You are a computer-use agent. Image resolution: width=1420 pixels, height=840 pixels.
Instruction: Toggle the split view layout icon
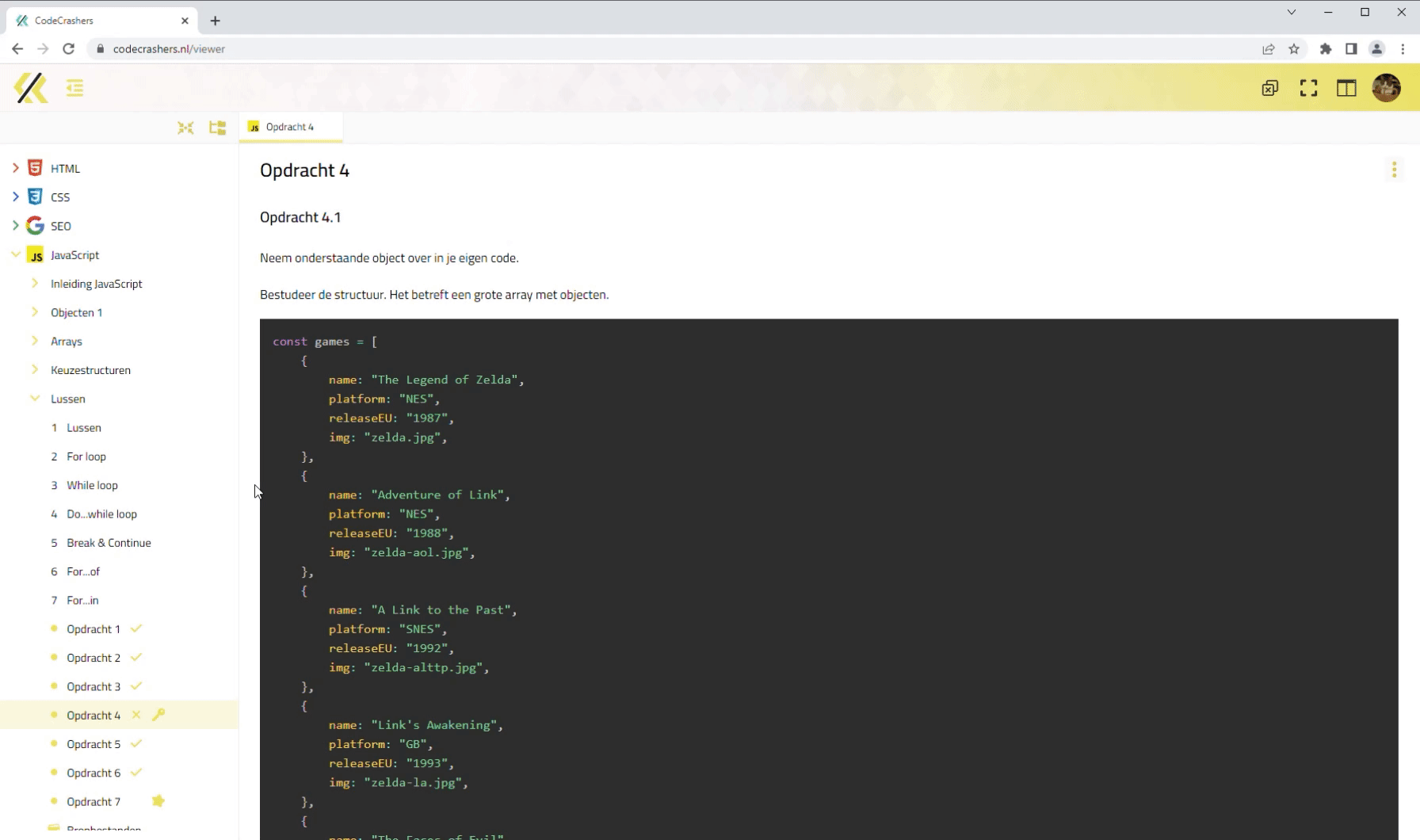point(1346,88)
